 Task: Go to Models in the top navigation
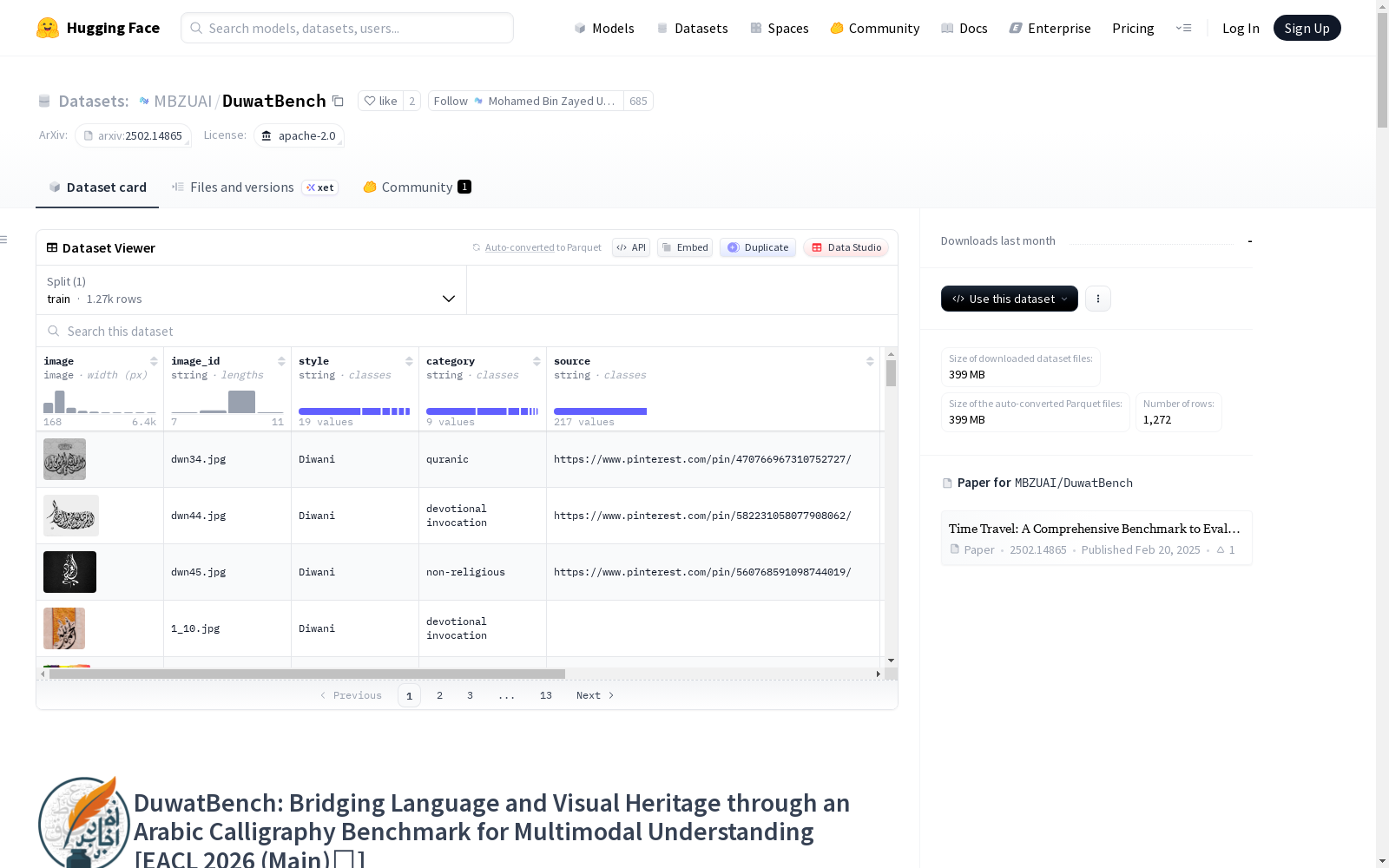(x=604, y=28)
